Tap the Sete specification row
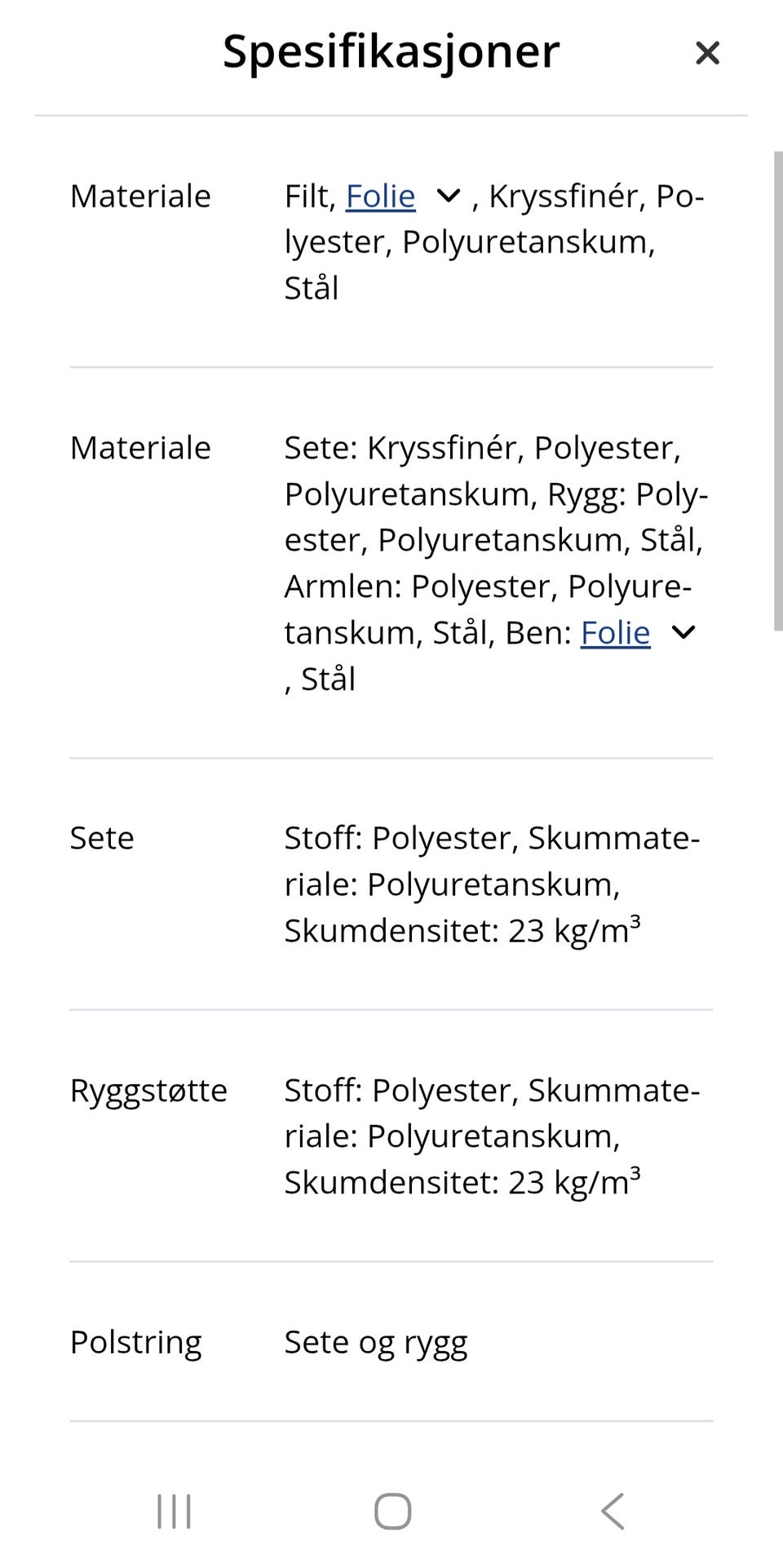Viewport: 783px width, 1568px height. pyautogui.click(x=102, y=837)
